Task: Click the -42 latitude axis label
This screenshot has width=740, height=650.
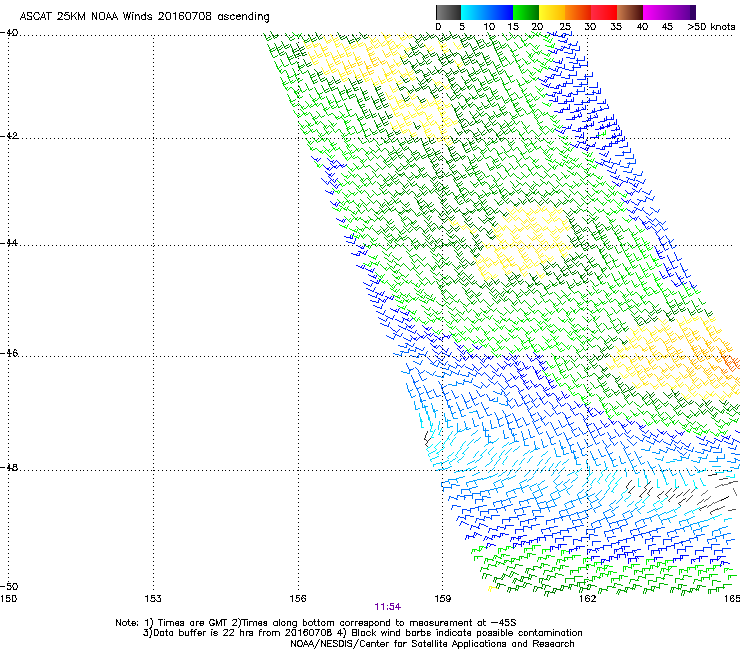Action: tap(9, 136)
